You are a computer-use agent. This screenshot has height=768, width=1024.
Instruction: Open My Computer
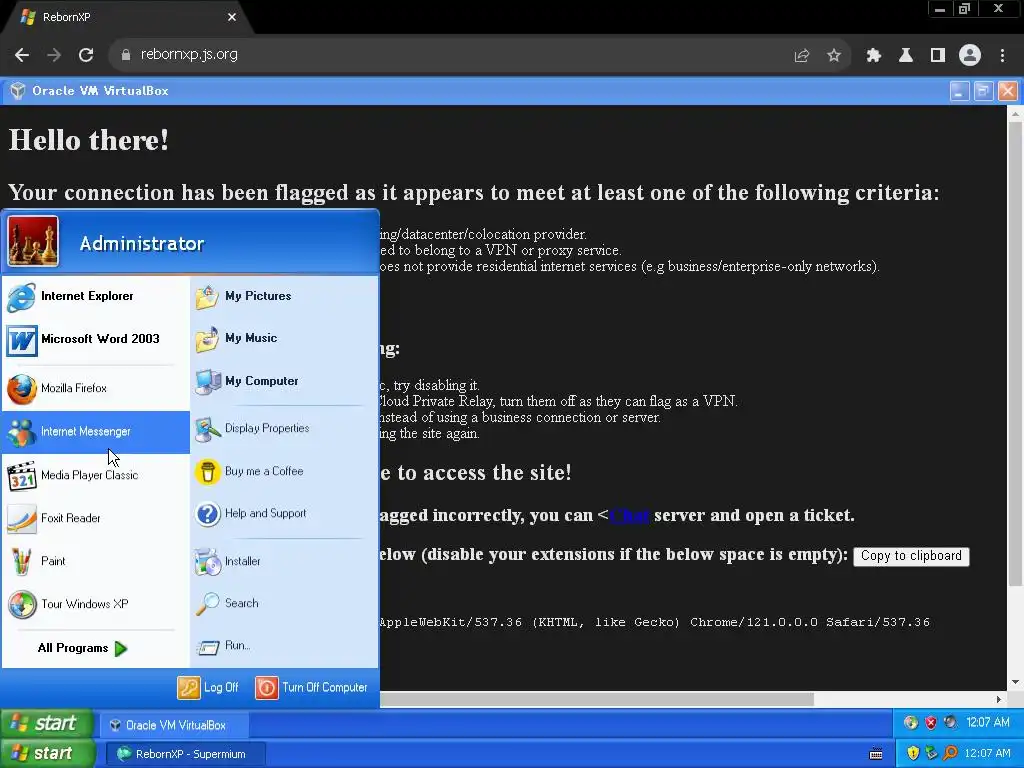coord(283,381)
